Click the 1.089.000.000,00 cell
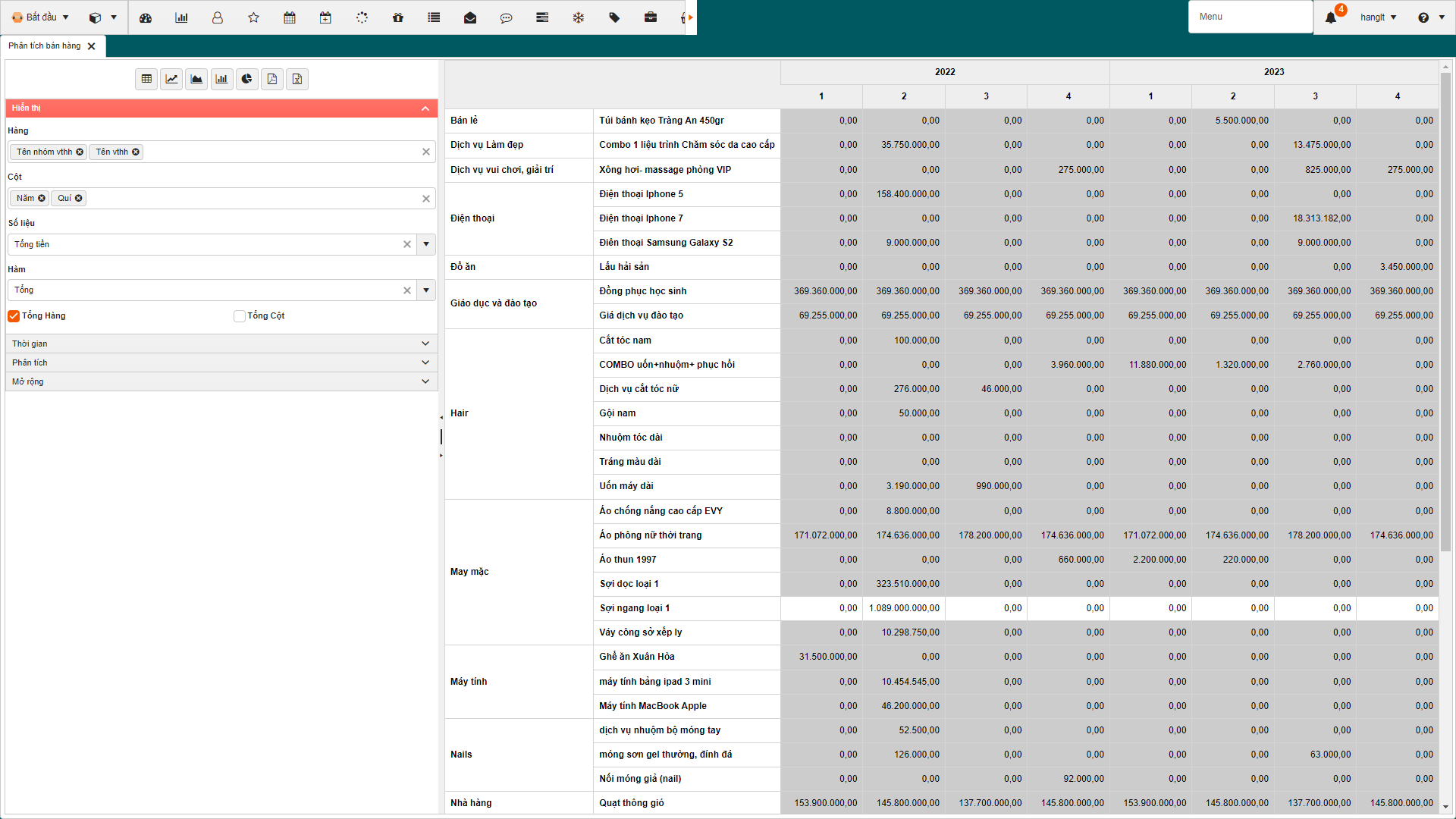This screenshot has width=1456, height=819. point(904,608)
